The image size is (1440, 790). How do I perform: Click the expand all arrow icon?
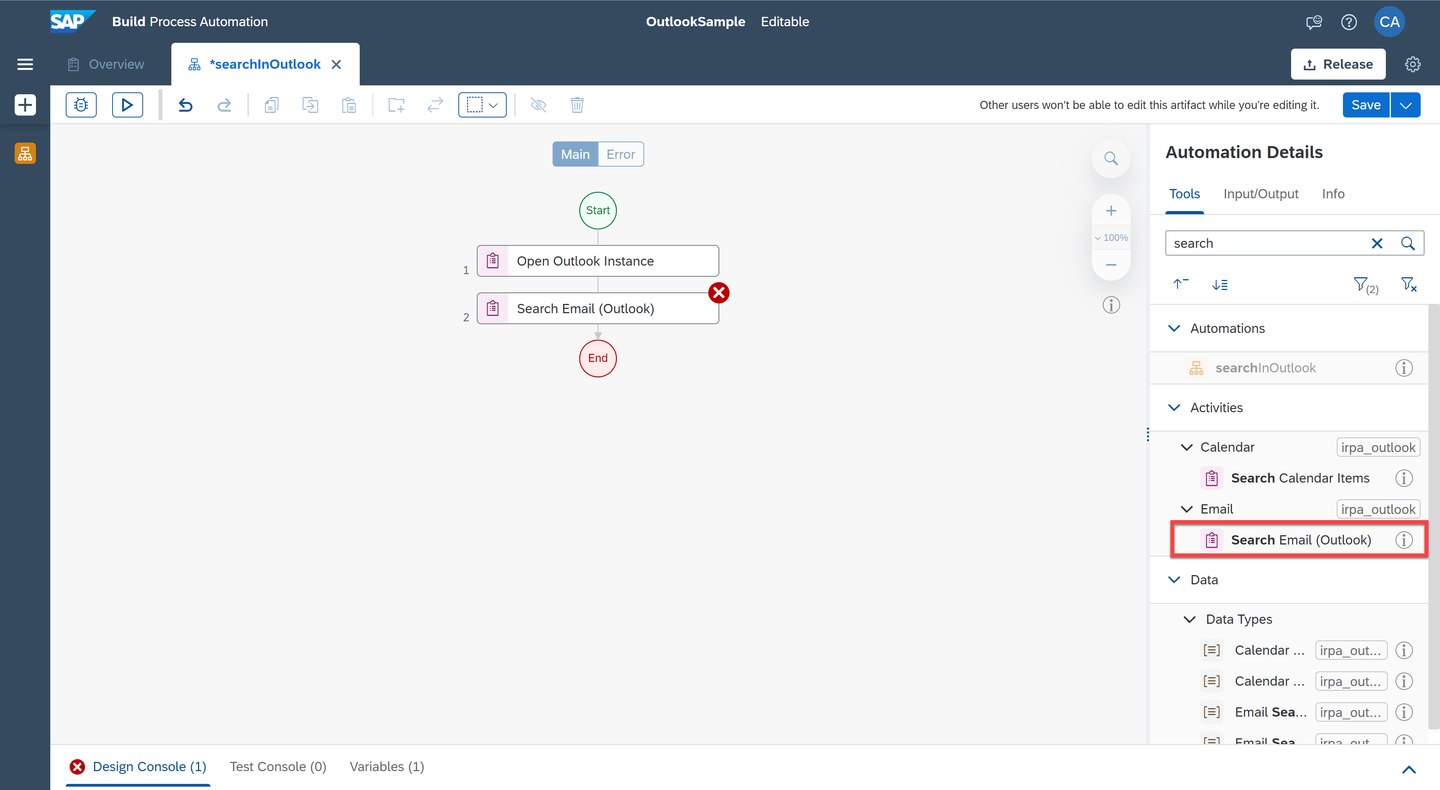pos(1220,284)
